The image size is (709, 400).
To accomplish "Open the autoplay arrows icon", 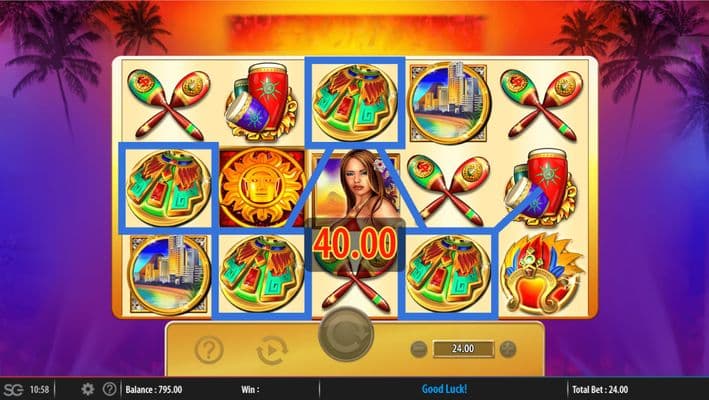I will click(x=272, y=350).
